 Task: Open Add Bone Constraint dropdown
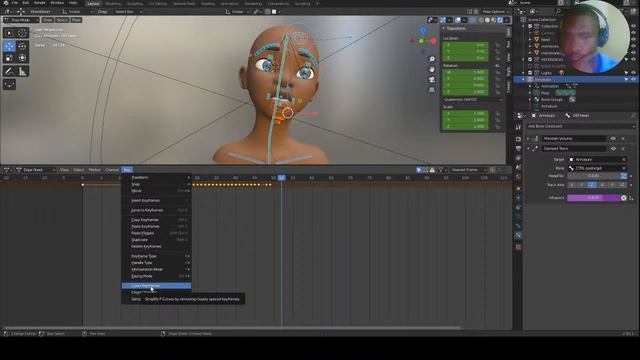(x=580, y=127)
